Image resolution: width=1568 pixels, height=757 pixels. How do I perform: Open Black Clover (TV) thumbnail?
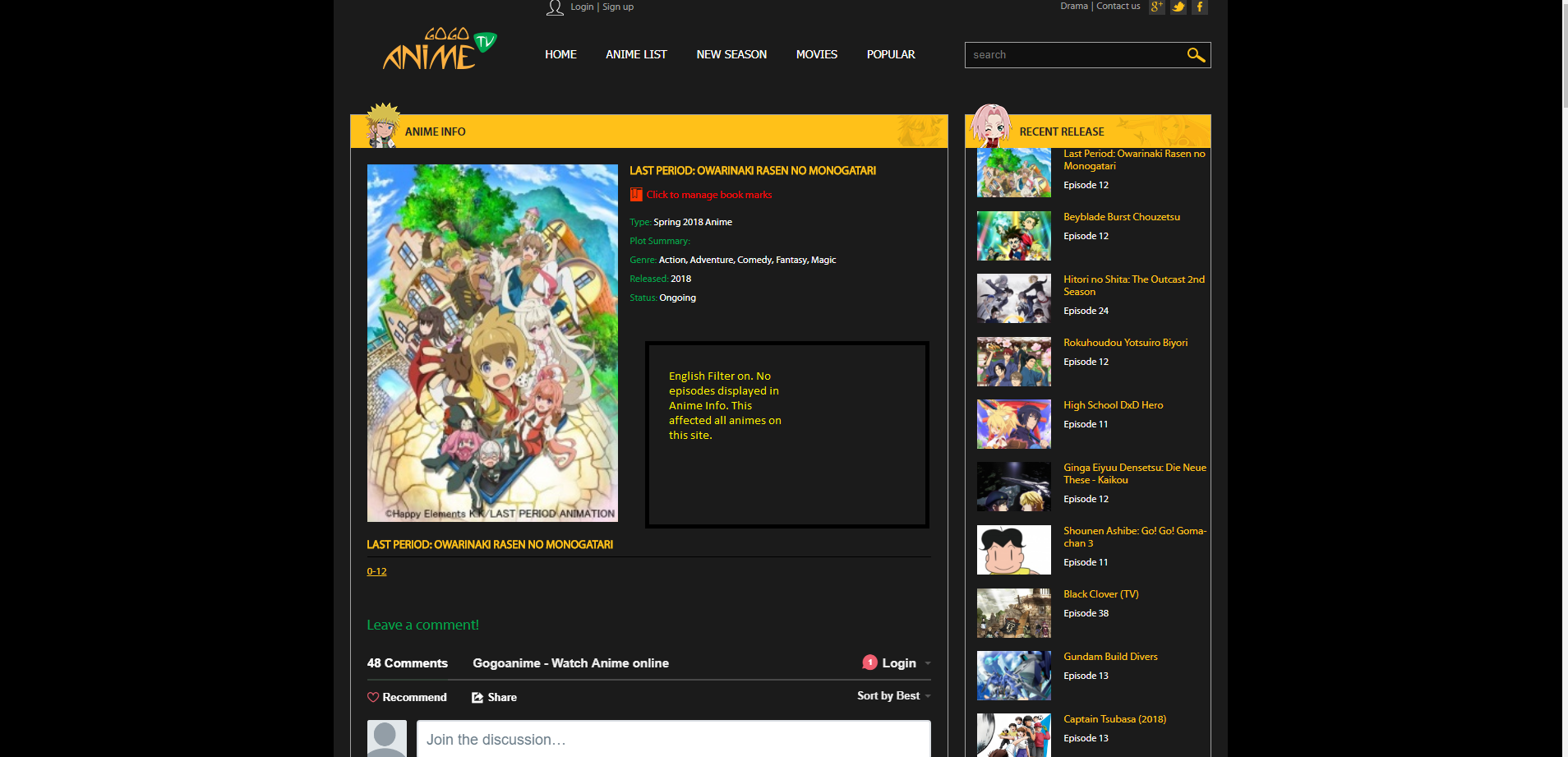coord(1014,613)
